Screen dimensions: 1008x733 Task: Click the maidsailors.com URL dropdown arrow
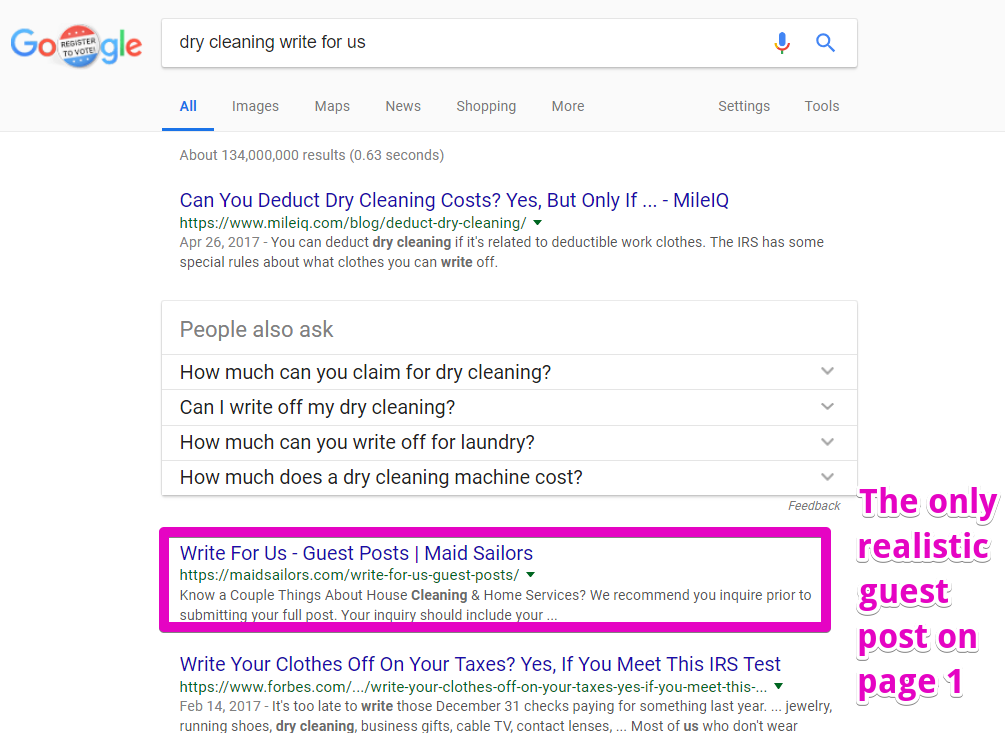coord(531,575)
